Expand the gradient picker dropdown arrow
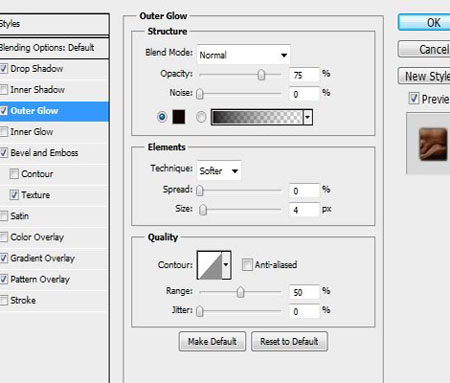Image resolution: width=450 pixels, height=383 pixels. [x=308, y=117]
